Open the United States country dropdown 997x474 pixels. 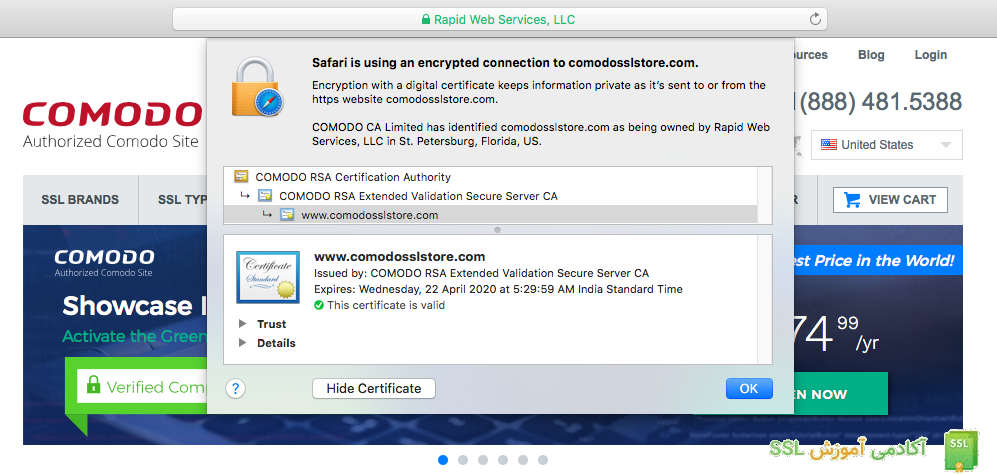point(887,144)
